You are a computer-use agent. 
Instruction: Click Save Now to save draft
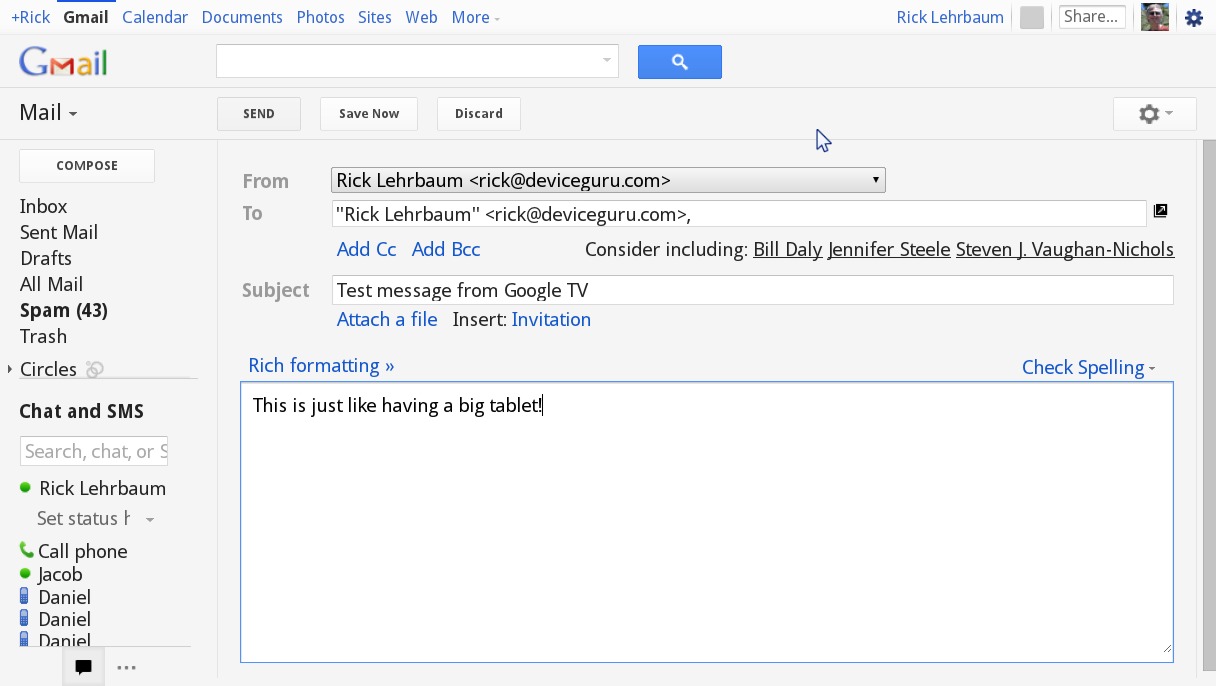369,114
